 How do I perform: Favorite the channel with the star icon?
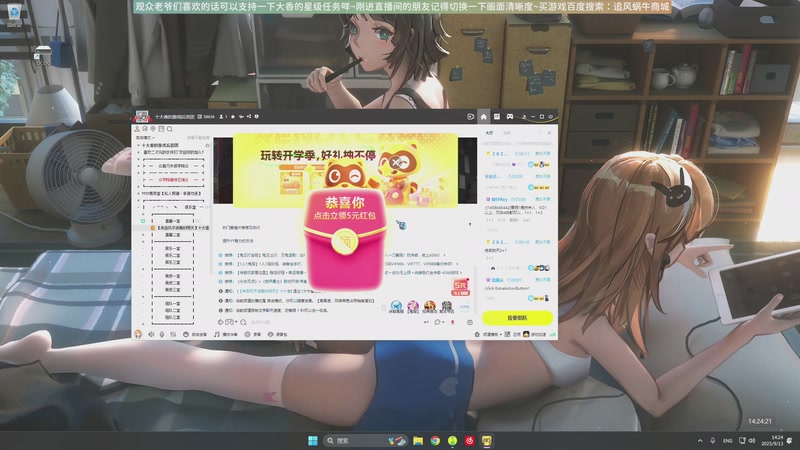(233, 117)
